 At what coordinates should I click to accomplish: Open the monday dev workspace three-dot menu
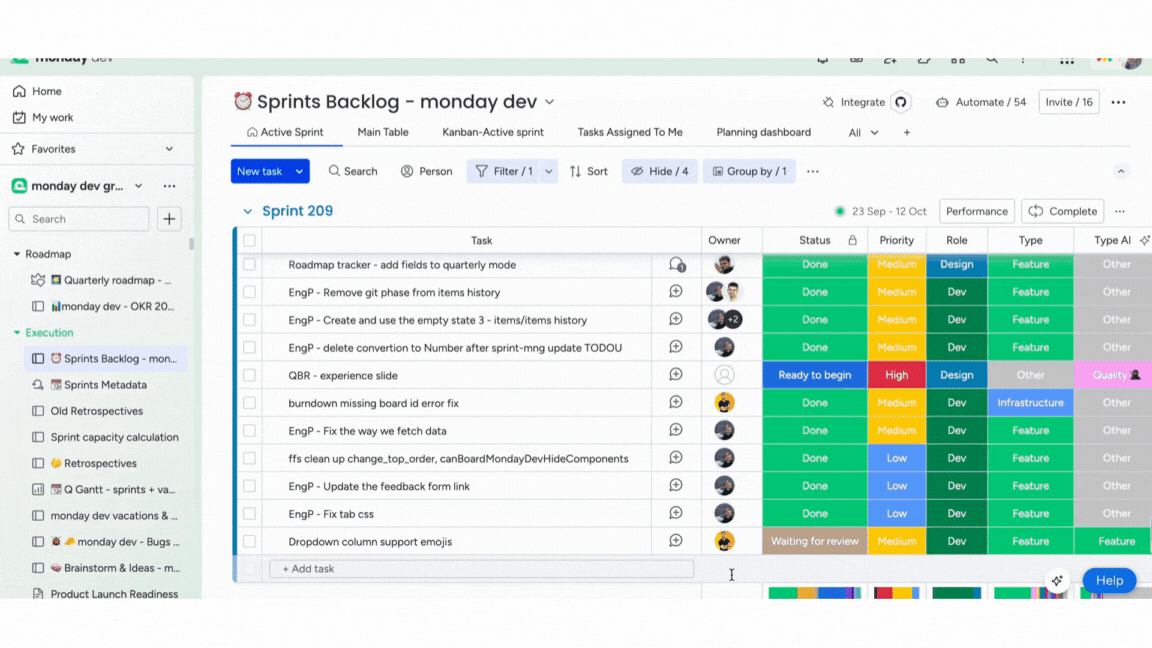(170, 186)
